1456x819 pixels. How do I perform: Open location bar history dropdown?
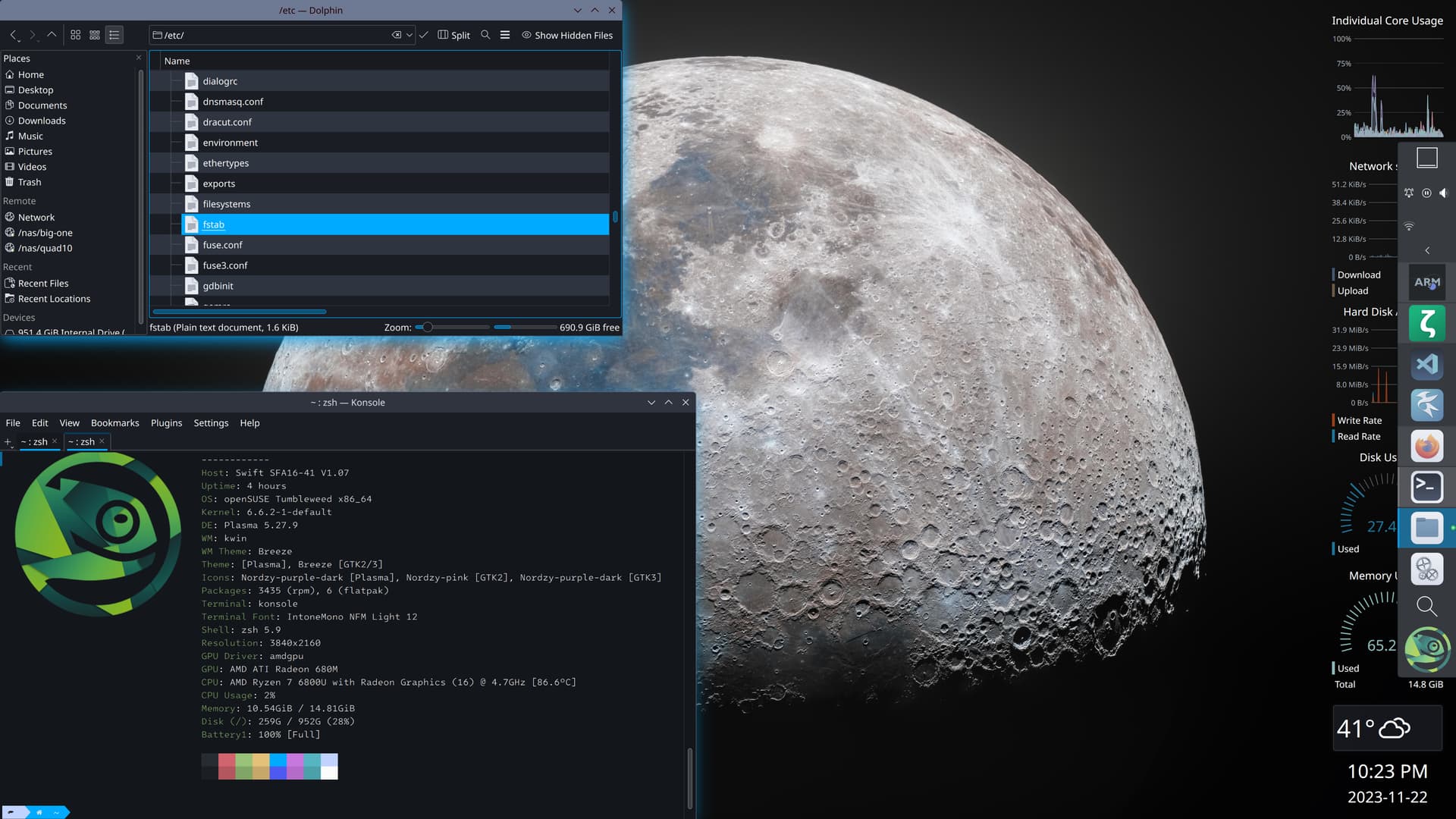409,35
